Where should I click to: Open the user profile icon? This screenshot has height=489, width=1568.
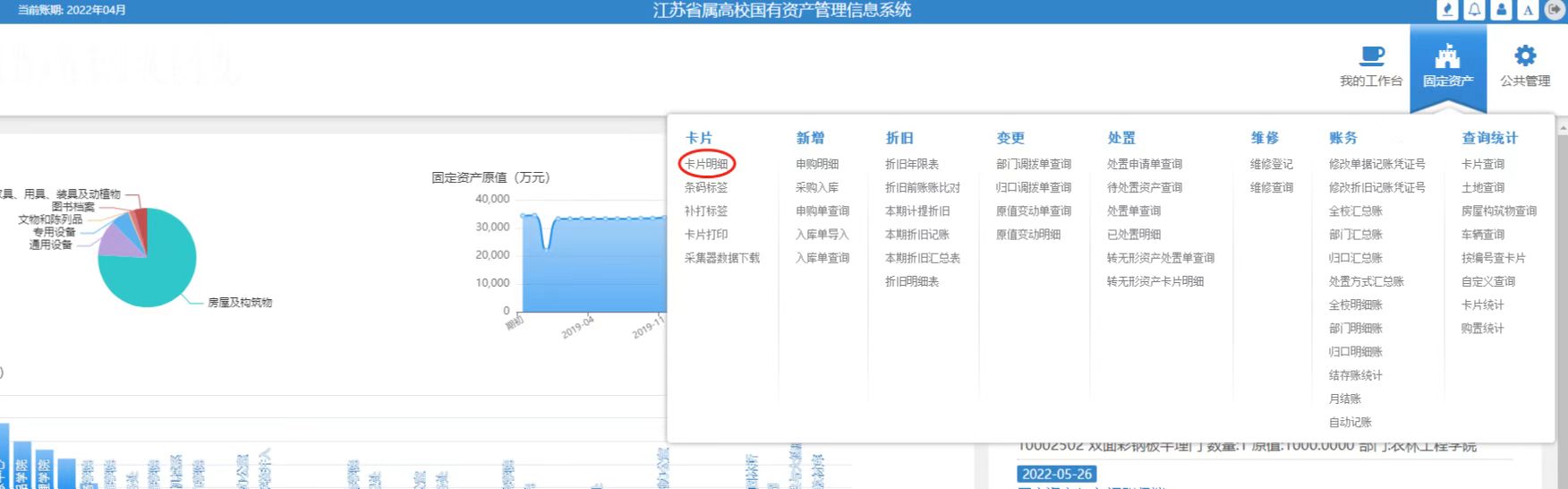tap(1501, 10)
